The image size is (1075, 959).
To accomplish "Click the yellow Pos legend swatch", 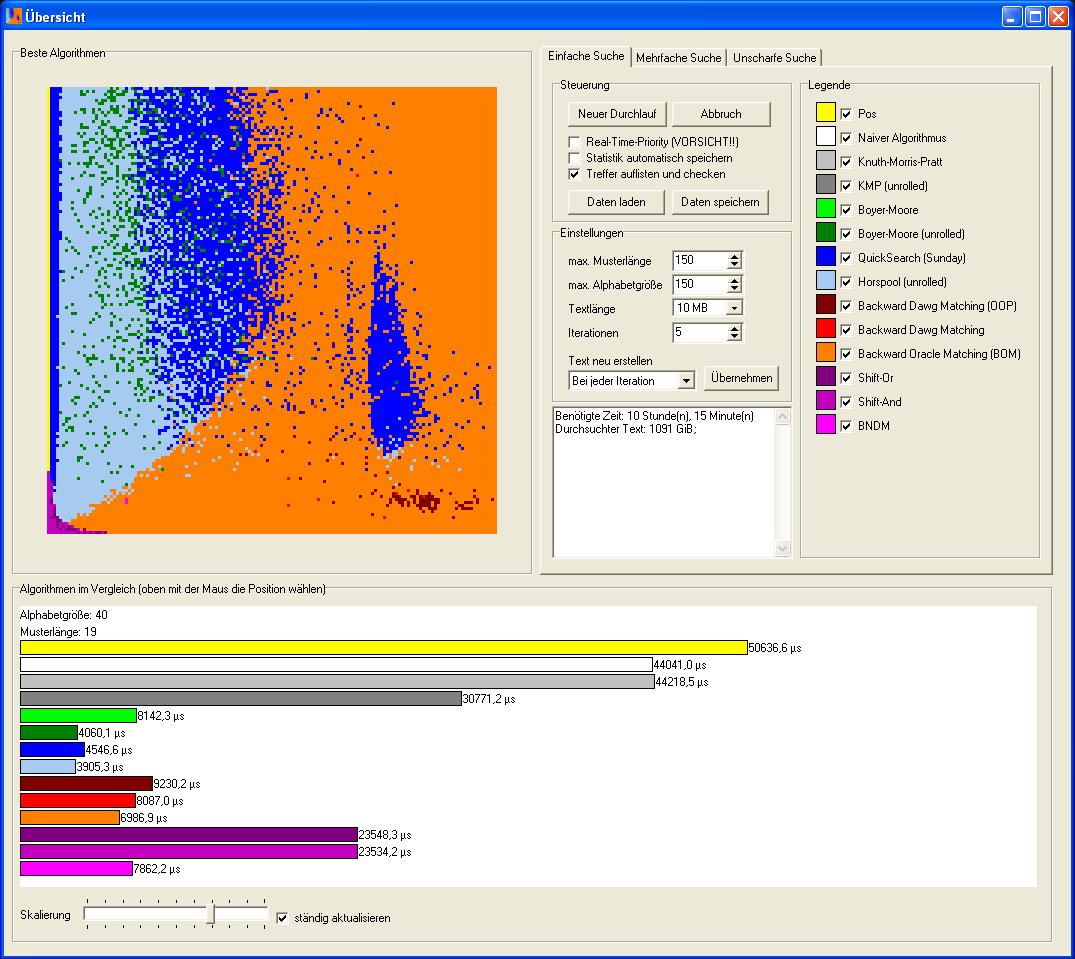I will click(x=825, y=113).
